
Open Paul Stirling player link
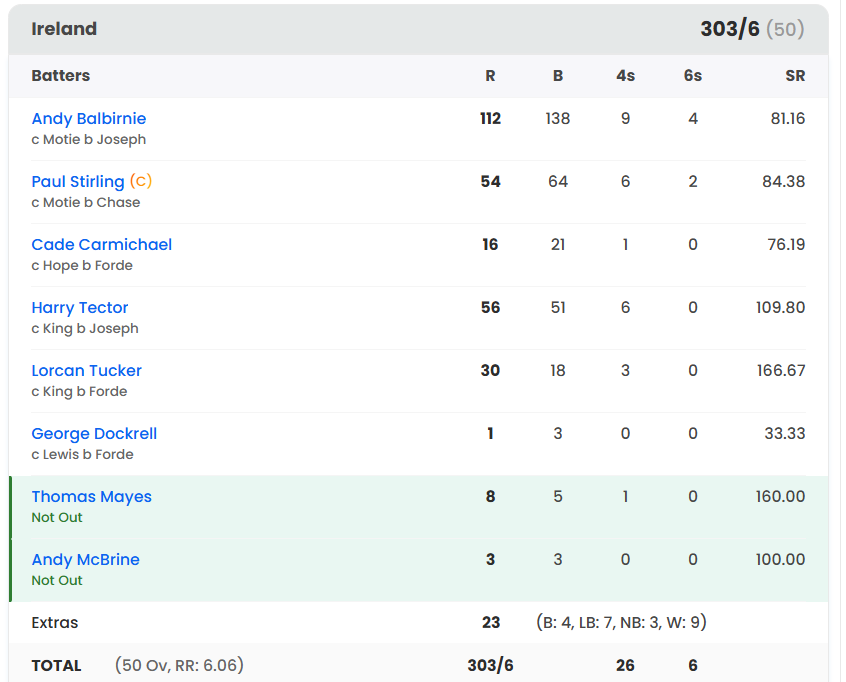tap(78, 182)
